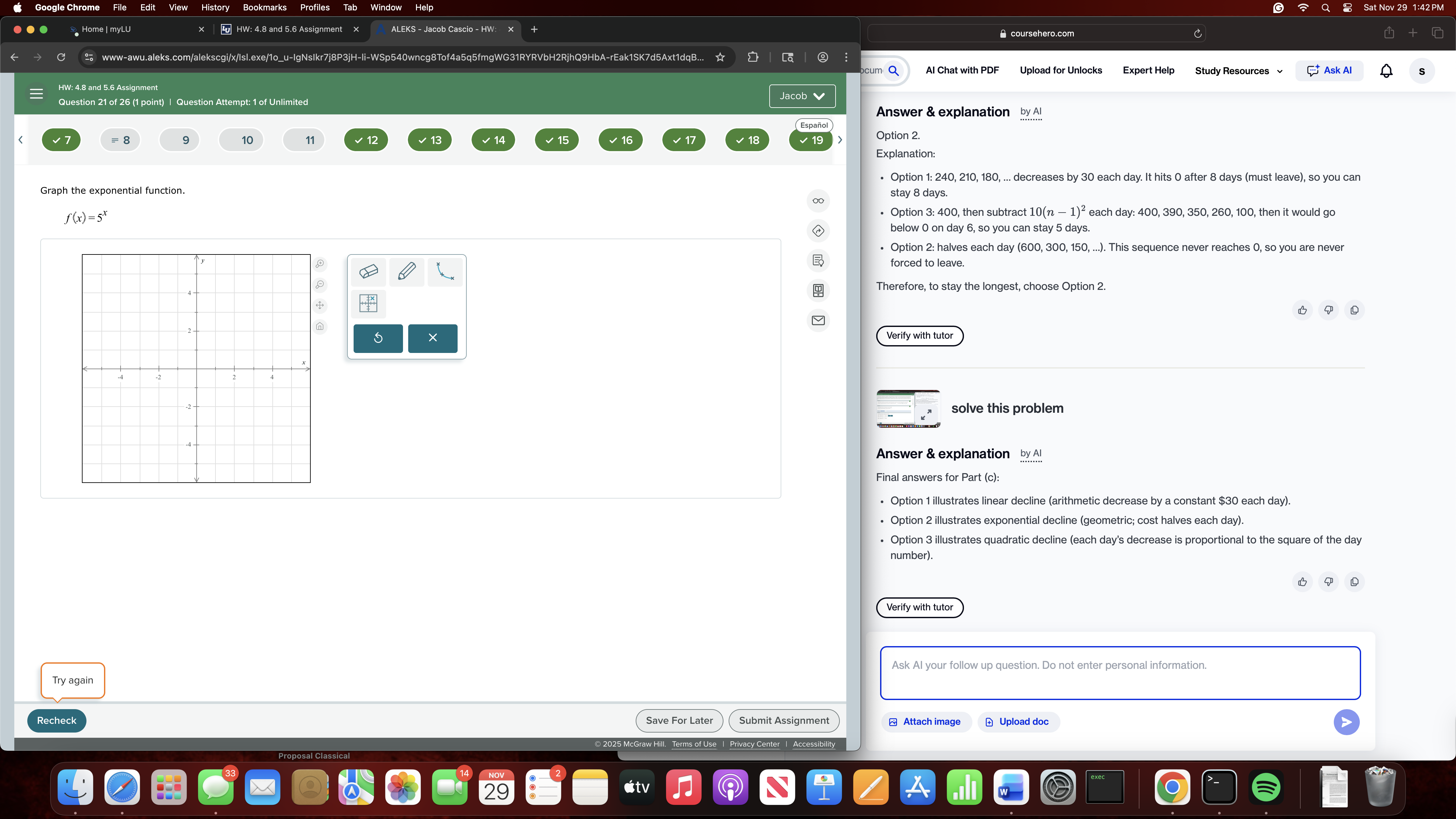Select the plot-point grid tool
1456x819 pixels.
coord(369,304)
